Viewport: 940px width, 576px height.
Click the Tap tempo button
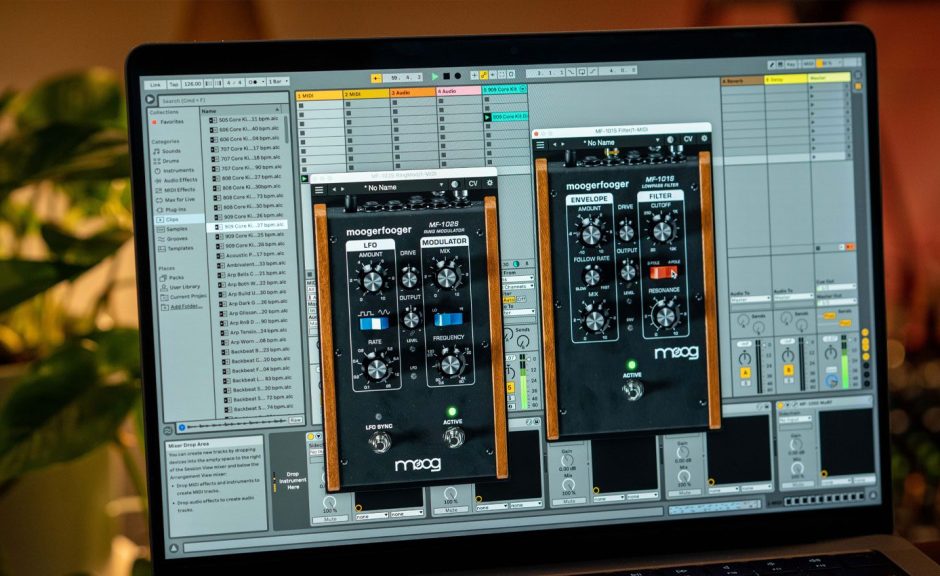[173, 81]
